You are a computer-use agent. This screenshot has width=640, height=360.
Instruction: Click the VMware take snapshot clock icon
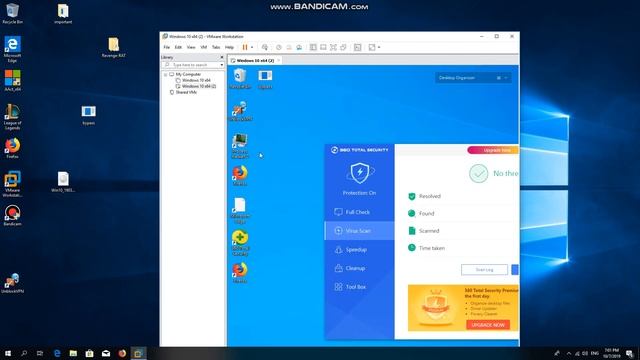pyautogui.click(x=279, y=47)
